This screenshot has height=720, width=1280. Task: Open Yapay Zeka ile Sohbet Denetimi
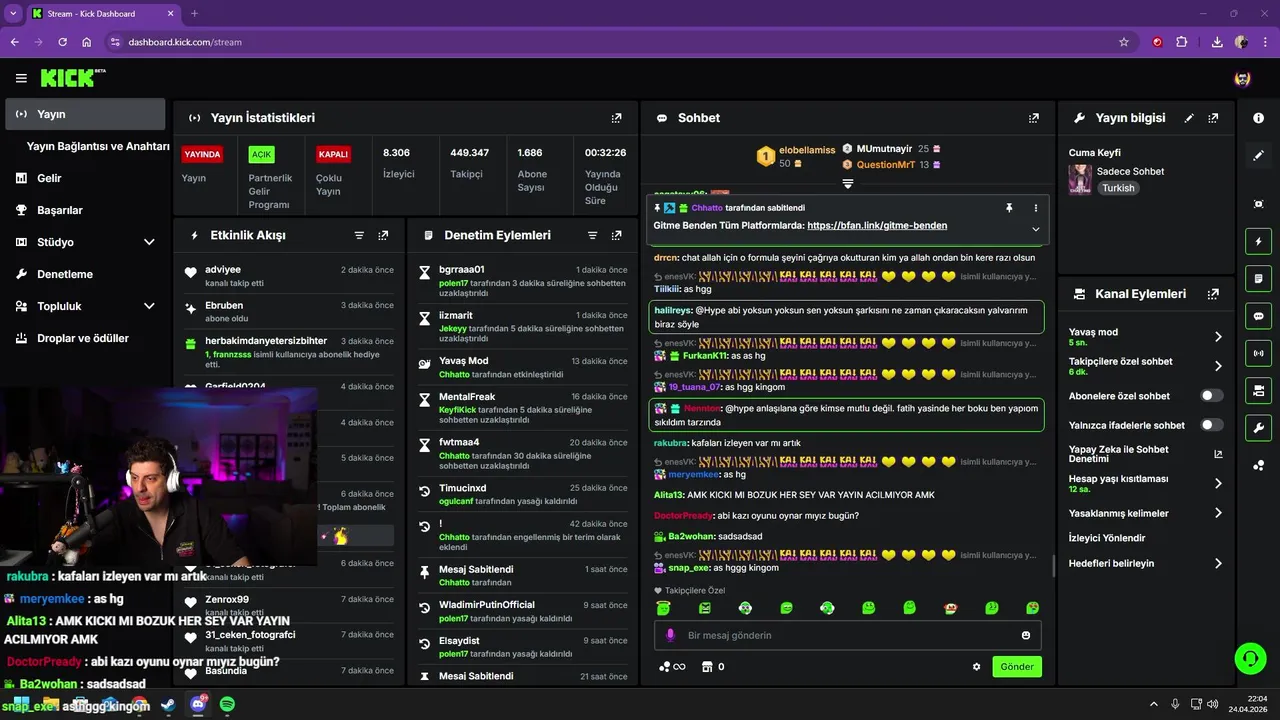tap(1146, 454)
